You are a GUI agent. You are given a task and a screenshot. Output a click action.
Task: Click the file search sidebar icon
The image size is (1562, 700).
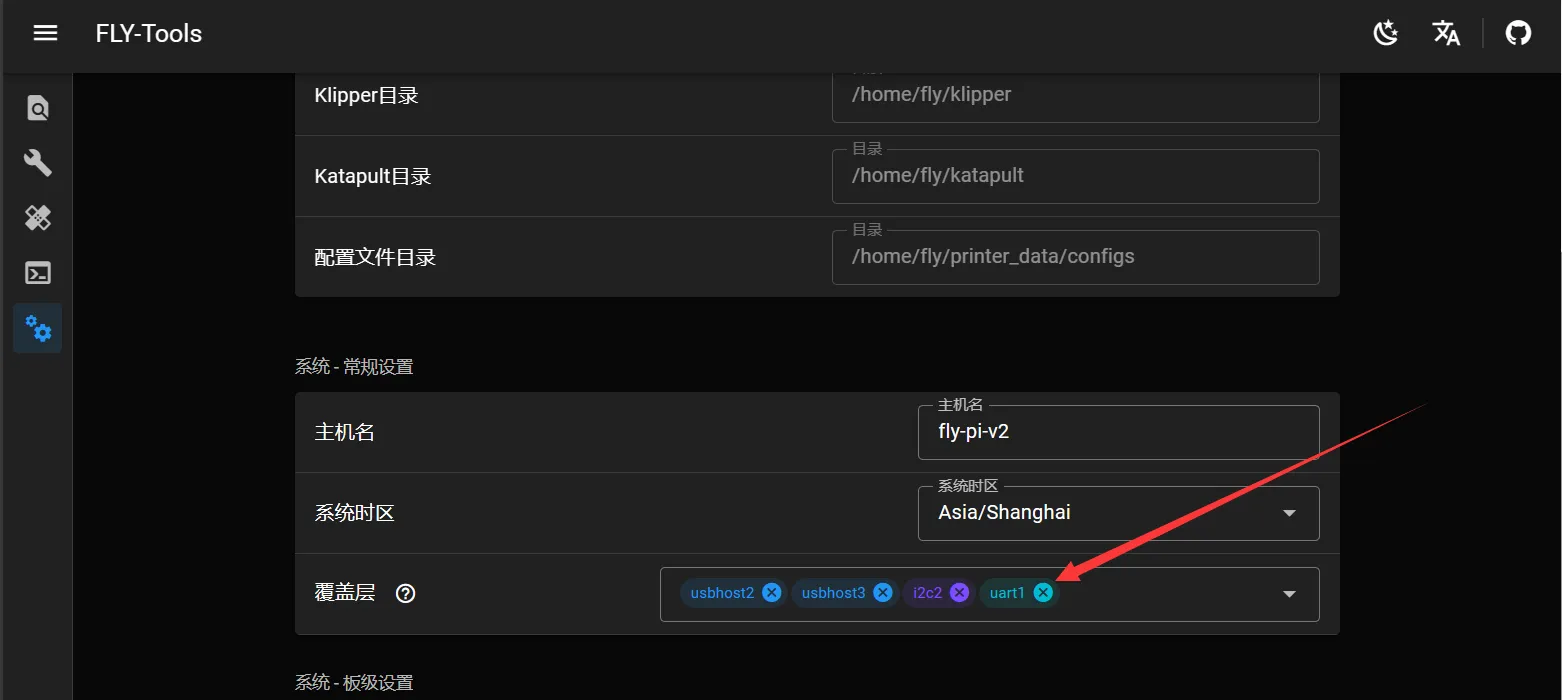(x=38, y=108)
